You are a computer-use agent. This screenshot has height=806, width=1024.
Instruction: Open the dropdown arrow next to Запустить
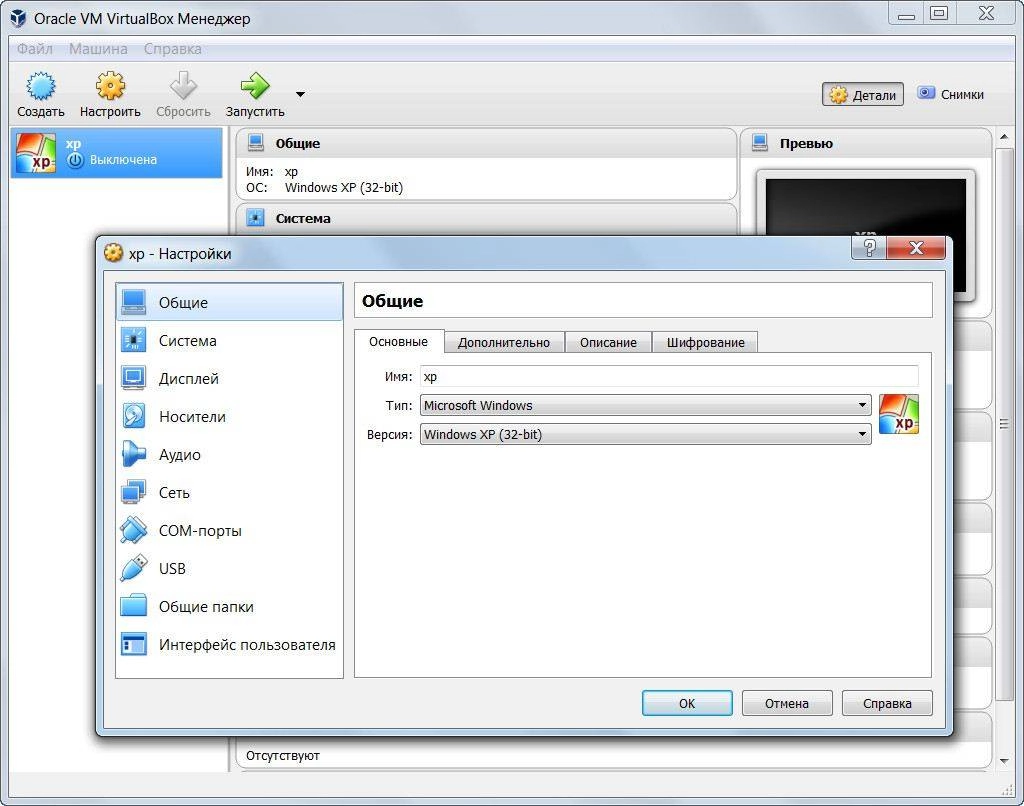[x=300, y=95]
